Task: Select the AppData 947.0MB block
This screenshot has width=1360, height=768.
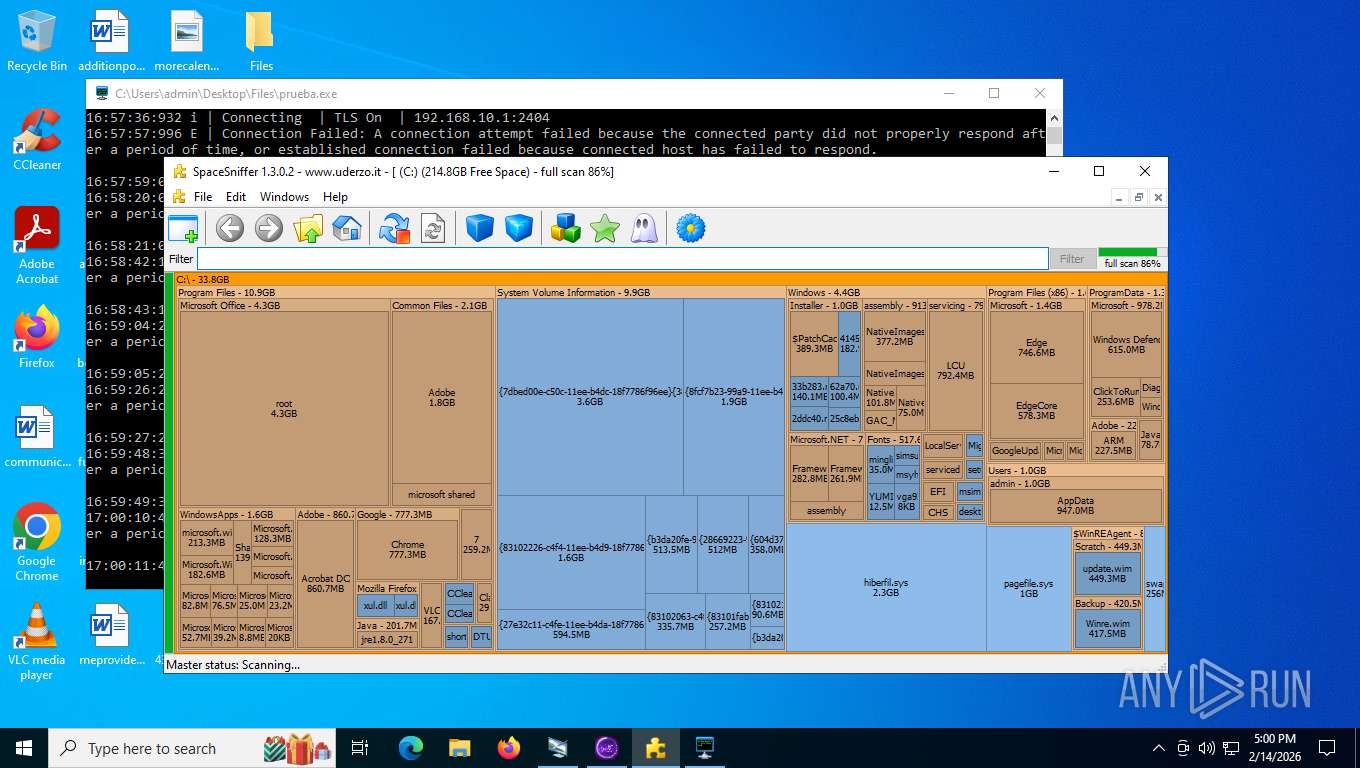Action: pos(1075,505)
